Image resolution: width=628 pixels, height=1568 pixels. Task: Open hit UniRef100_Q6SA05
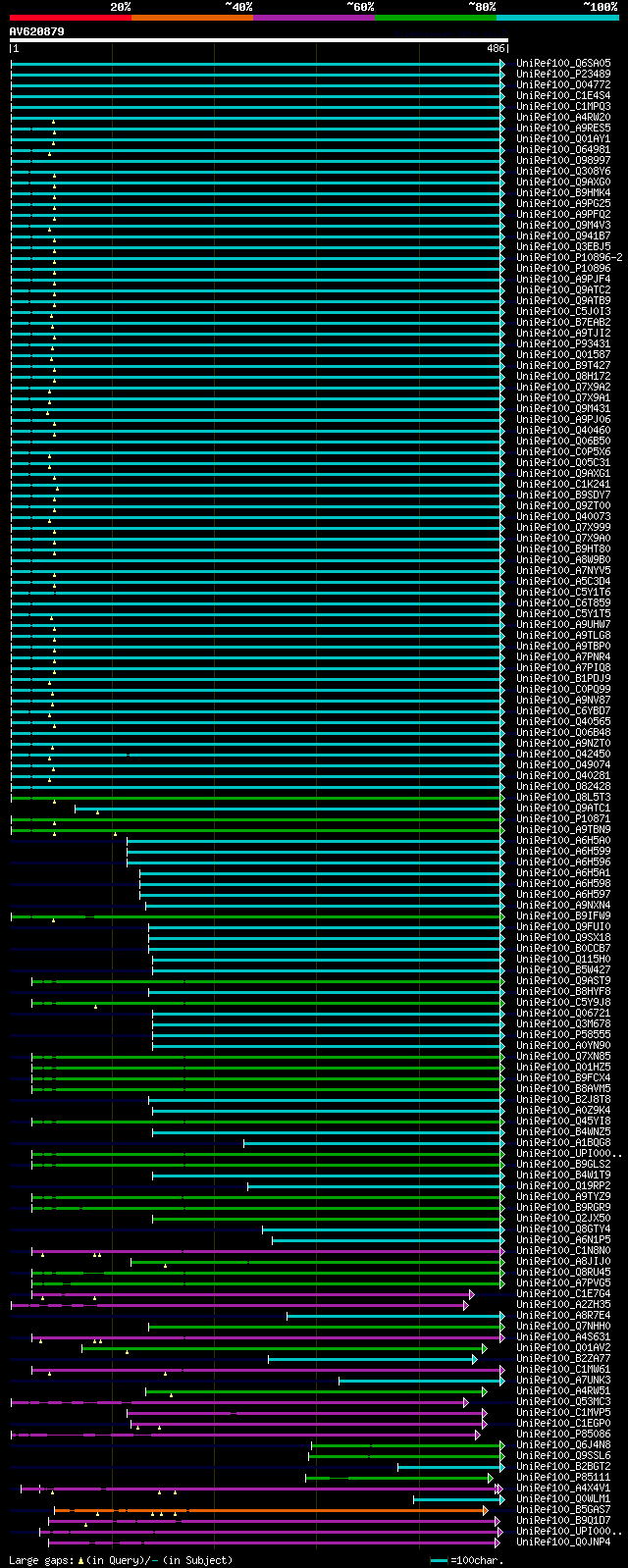click(x=563, y=63)
